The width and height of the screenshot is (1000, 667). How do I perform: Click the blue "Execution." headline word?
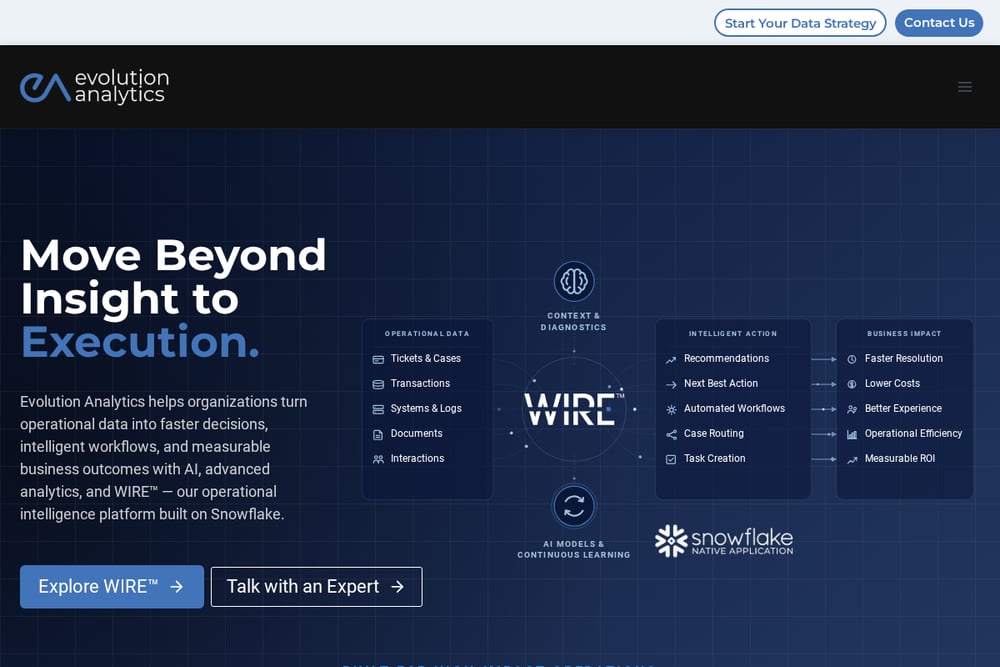140,342
